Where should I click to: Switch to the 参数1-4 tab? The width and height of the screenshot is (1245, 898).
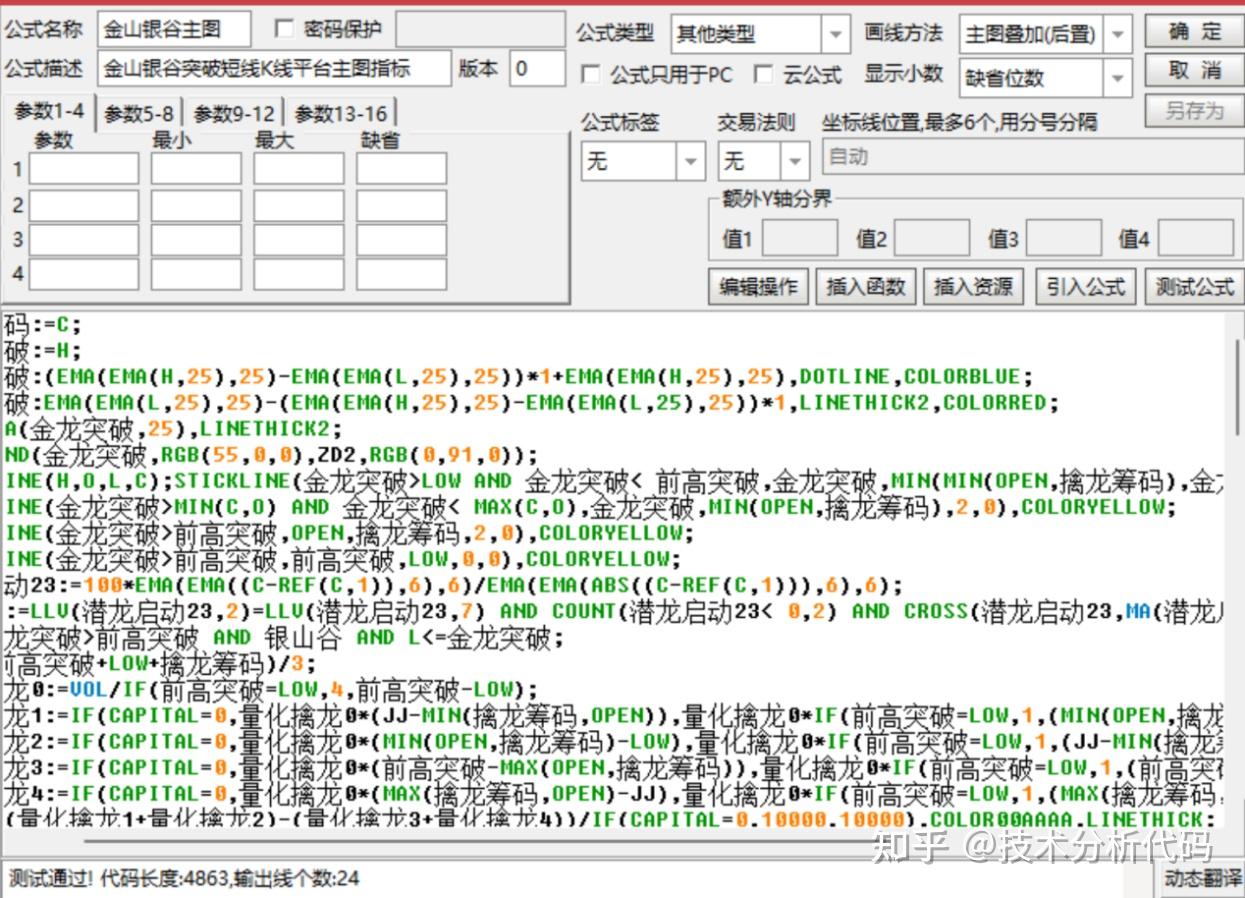pos(49,111)
